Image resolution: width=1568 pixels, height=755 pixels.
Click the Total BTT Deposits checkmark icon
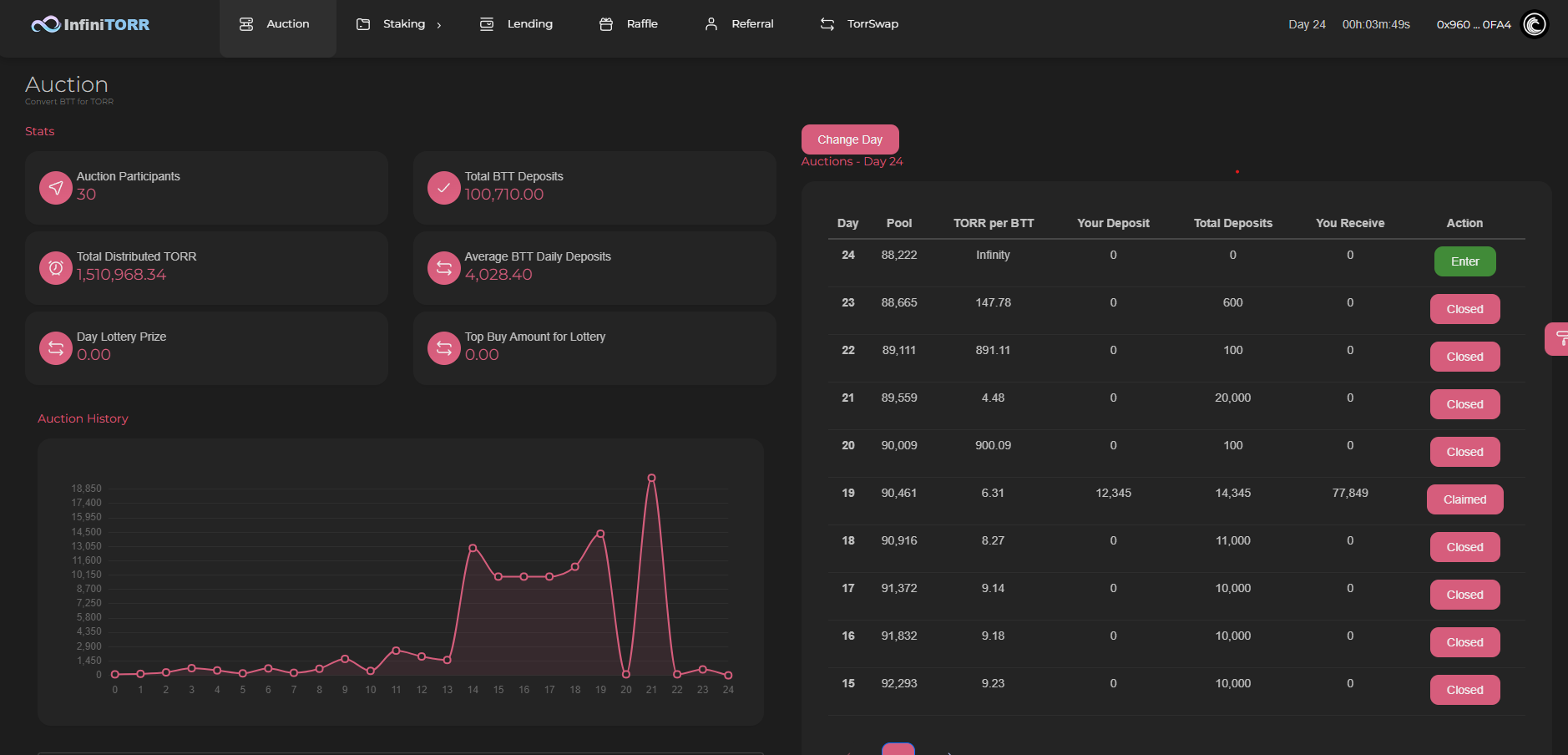[444, 188]
